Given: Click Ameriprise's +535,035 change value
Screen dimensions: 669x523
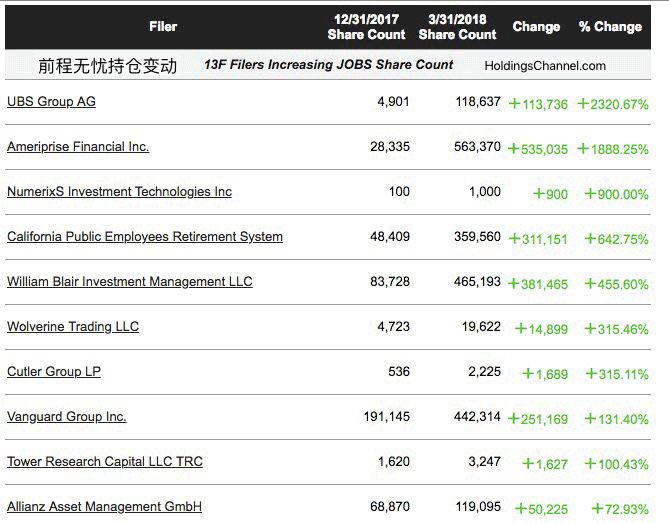Looking at the screenshot, I should [538, 149].
